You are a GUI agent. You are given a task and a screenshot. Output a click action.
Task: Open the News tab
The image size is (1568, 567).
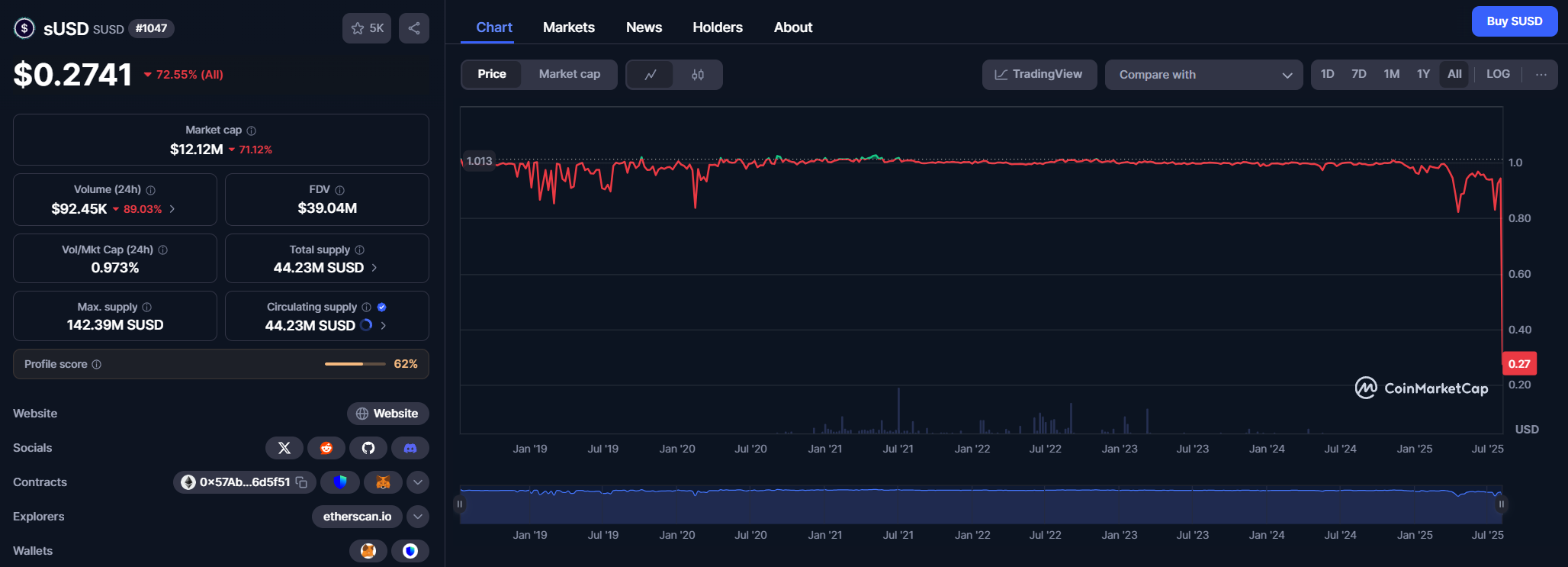coord(644,27)
